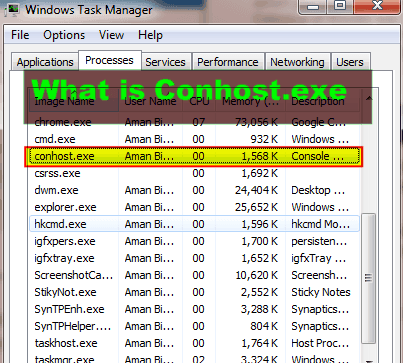403x363 pixels.
Task: Sort by Description column header
Action: 322,101
